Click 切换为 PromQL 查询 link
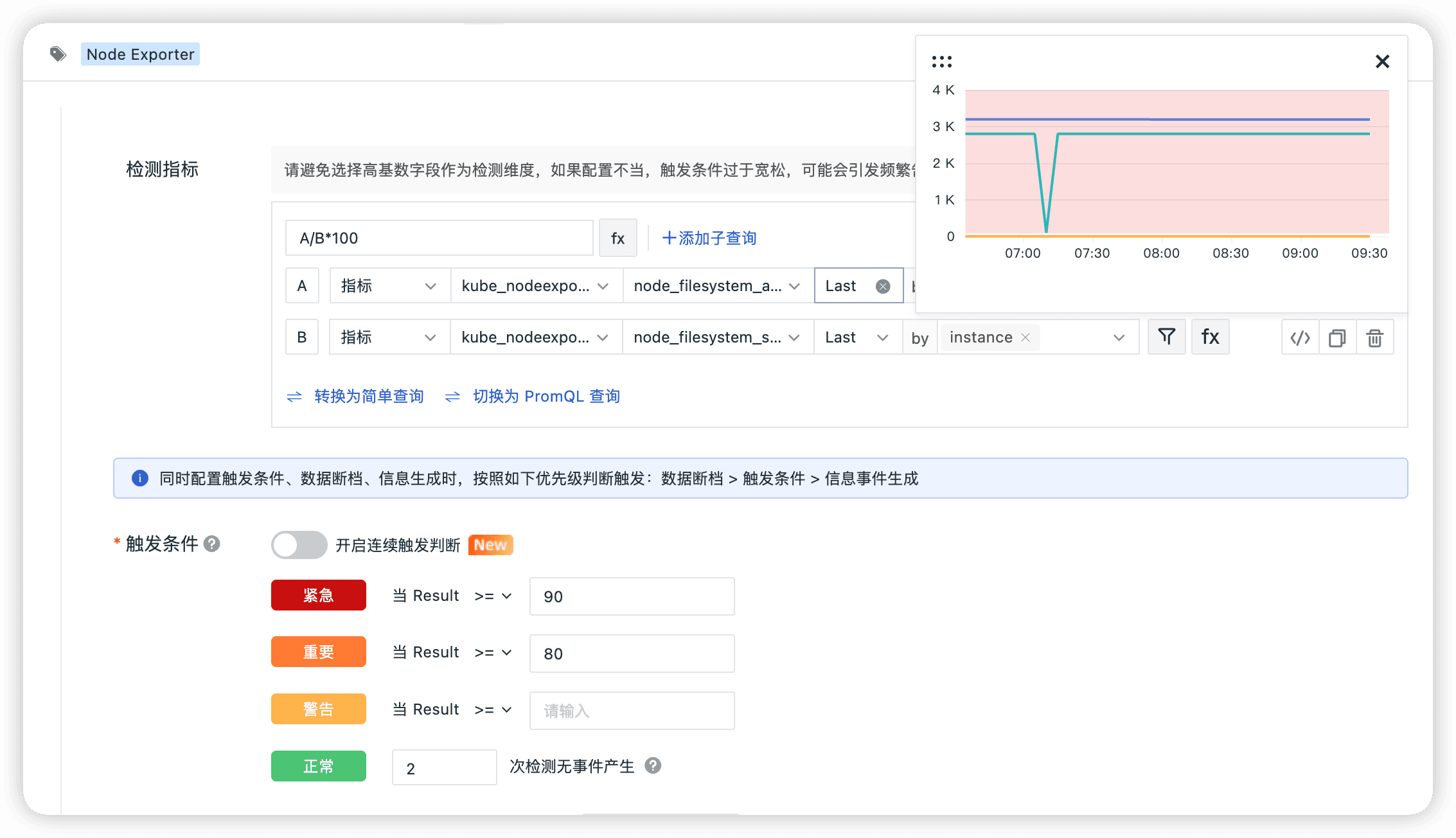 tap(546, 397)
